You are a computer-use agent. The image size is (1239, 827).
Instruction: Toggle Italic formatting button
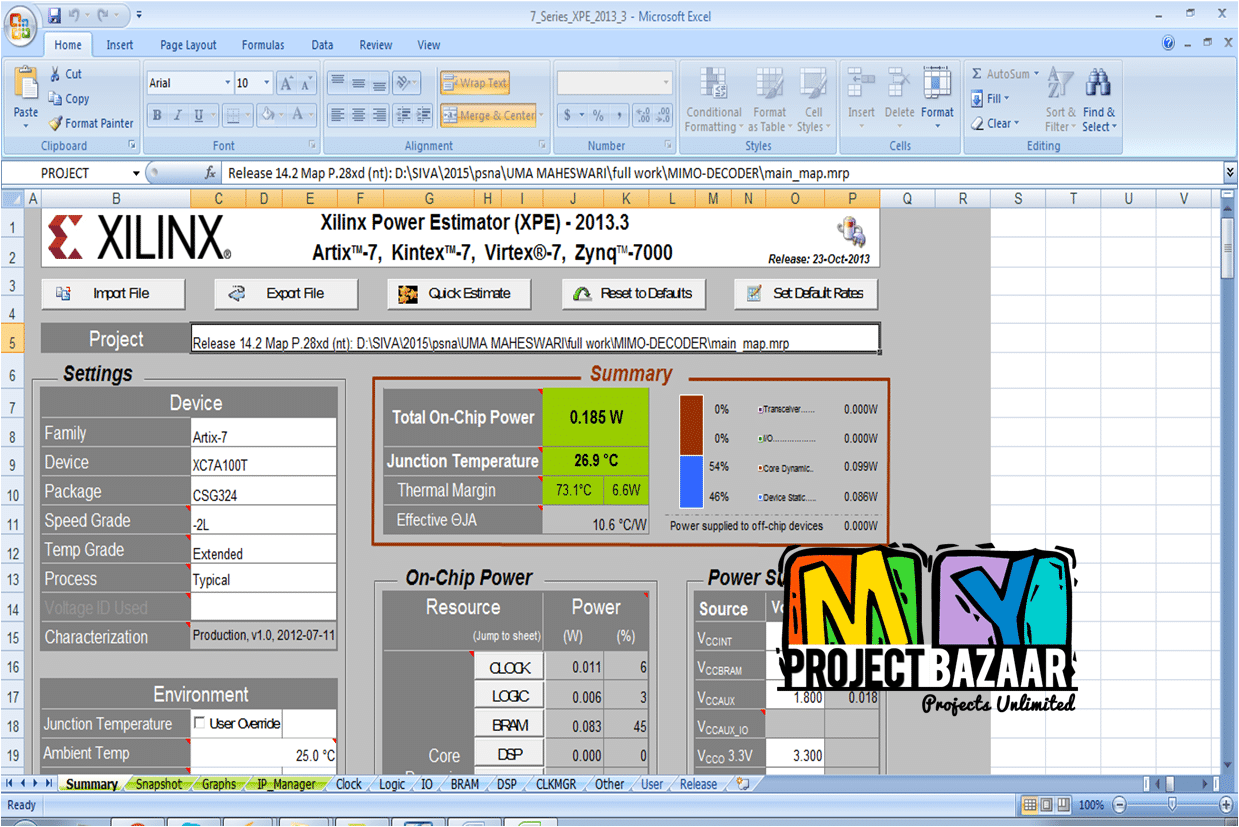pyautogui.click(x=178, y=115)
